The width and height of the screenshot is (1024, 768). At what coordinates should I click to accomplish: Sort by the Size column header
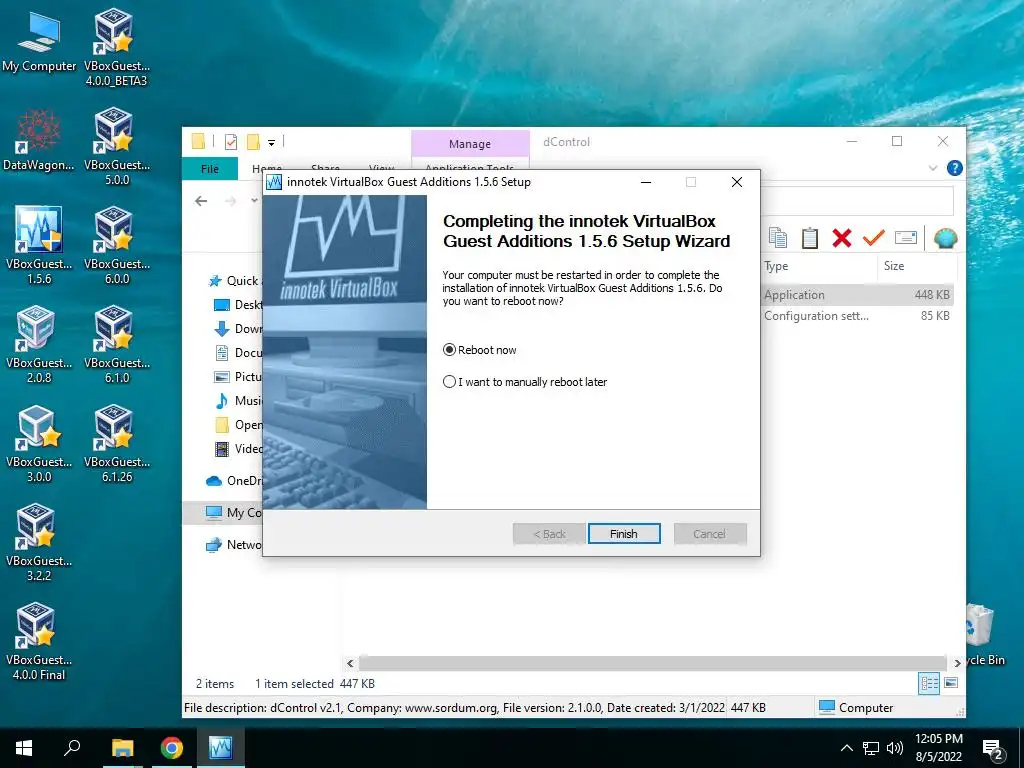[916, 266]
